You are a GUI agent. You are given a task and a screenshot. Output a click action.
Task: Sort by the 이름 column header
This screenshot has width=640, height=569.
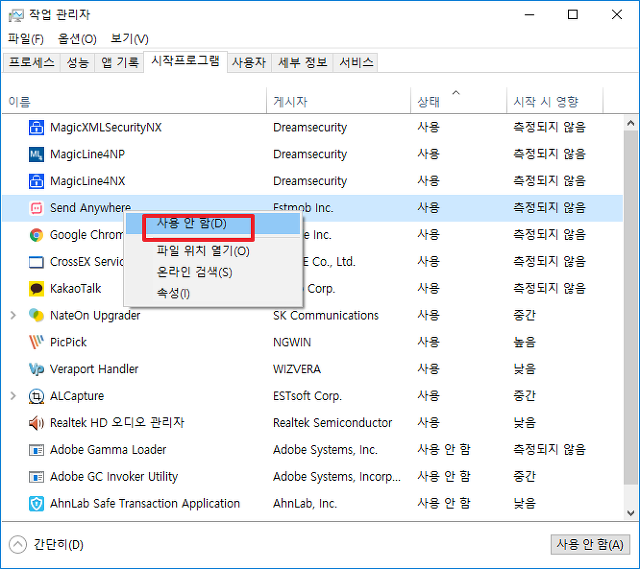tap(134, 101)
